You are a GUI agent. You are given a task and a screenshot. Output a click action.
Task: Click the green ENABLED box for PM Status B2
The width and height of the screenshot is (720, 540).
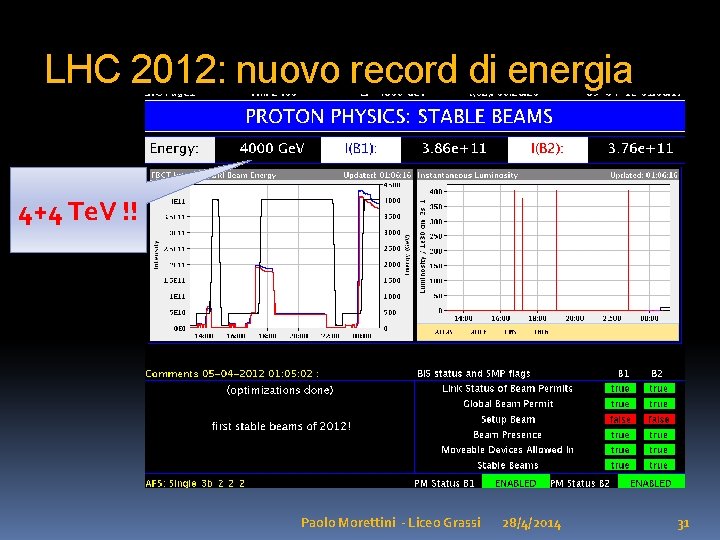651,482
